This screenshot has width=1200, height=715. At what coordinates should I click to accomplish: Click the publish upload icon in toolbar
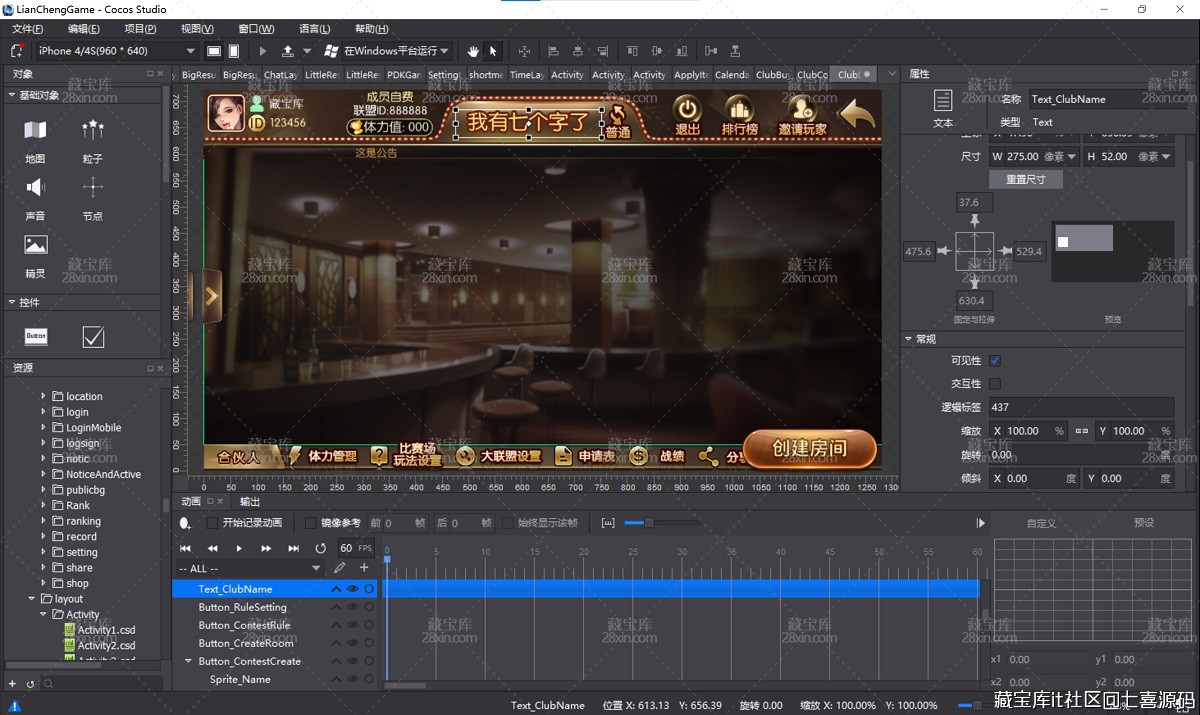(x=288, y=51)
